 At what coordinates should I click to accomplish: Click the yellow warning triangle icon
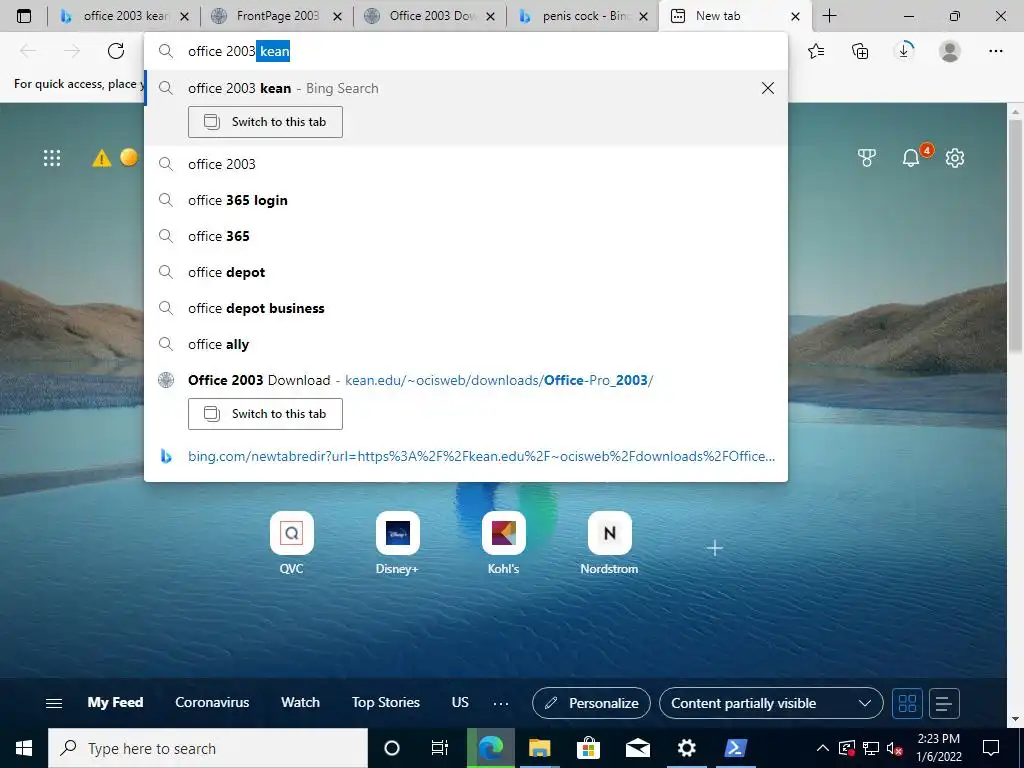pos(101,158)
